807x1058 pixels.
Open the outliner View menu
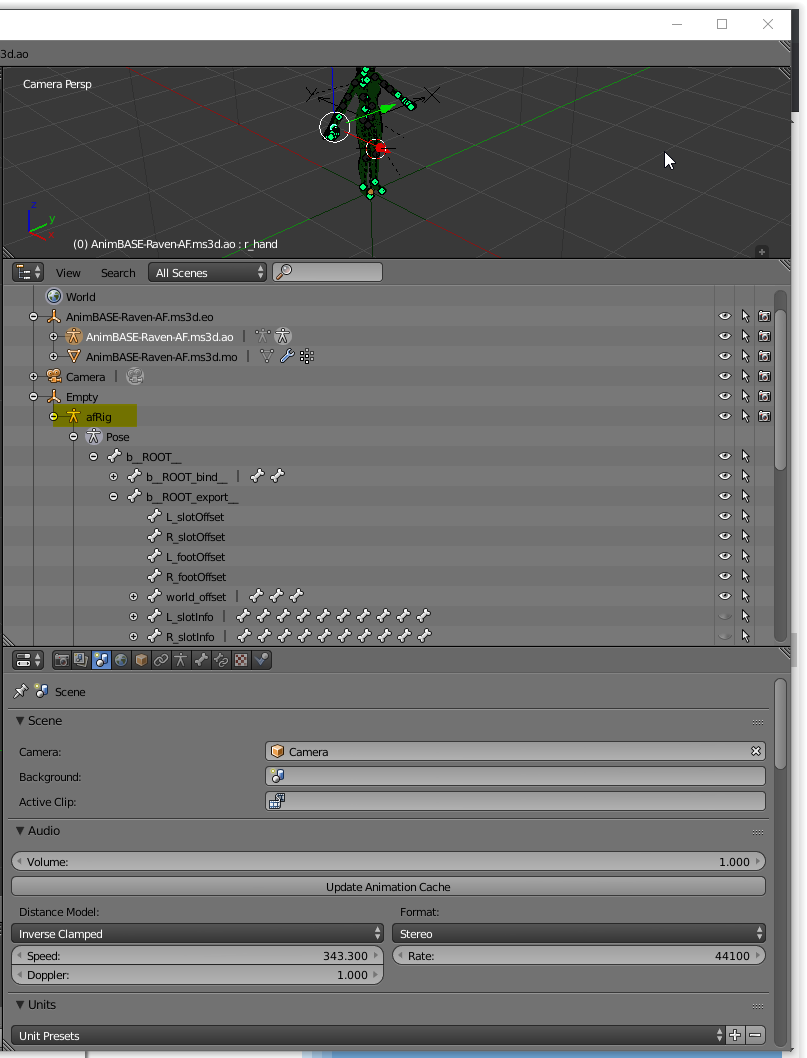68,272
